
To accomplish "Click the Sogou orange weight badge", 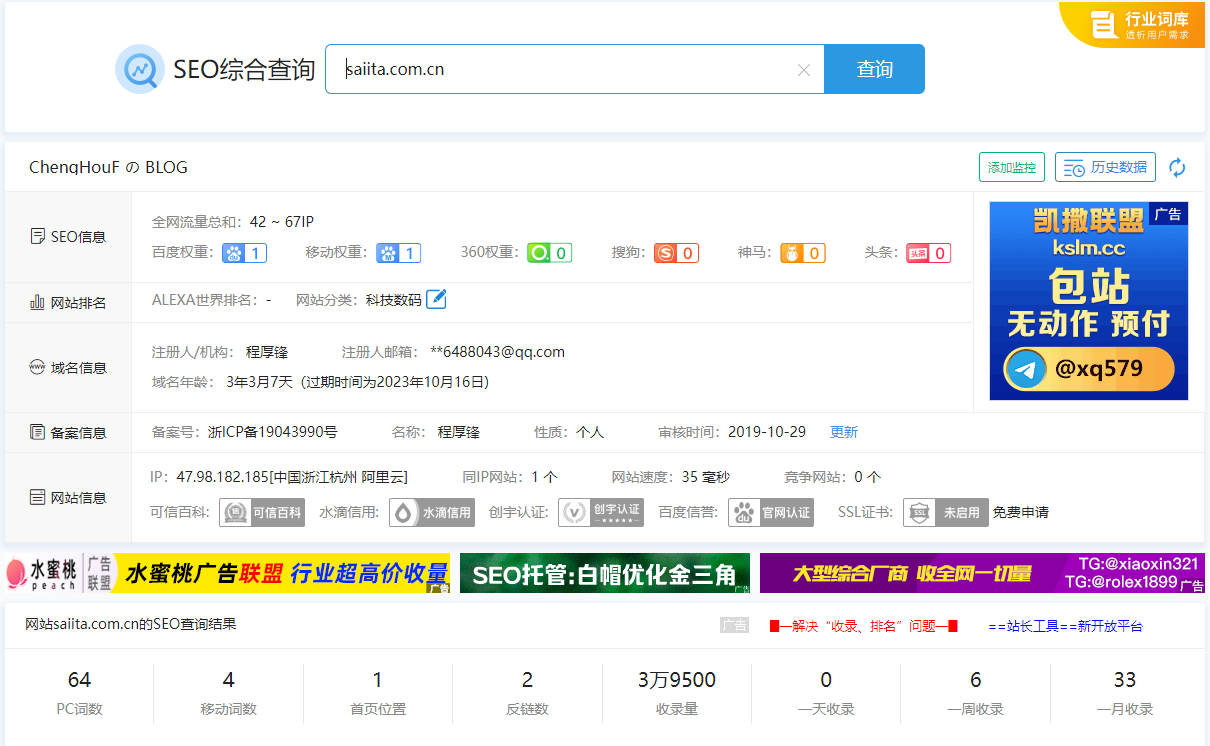I will click(x=676, y=253).
